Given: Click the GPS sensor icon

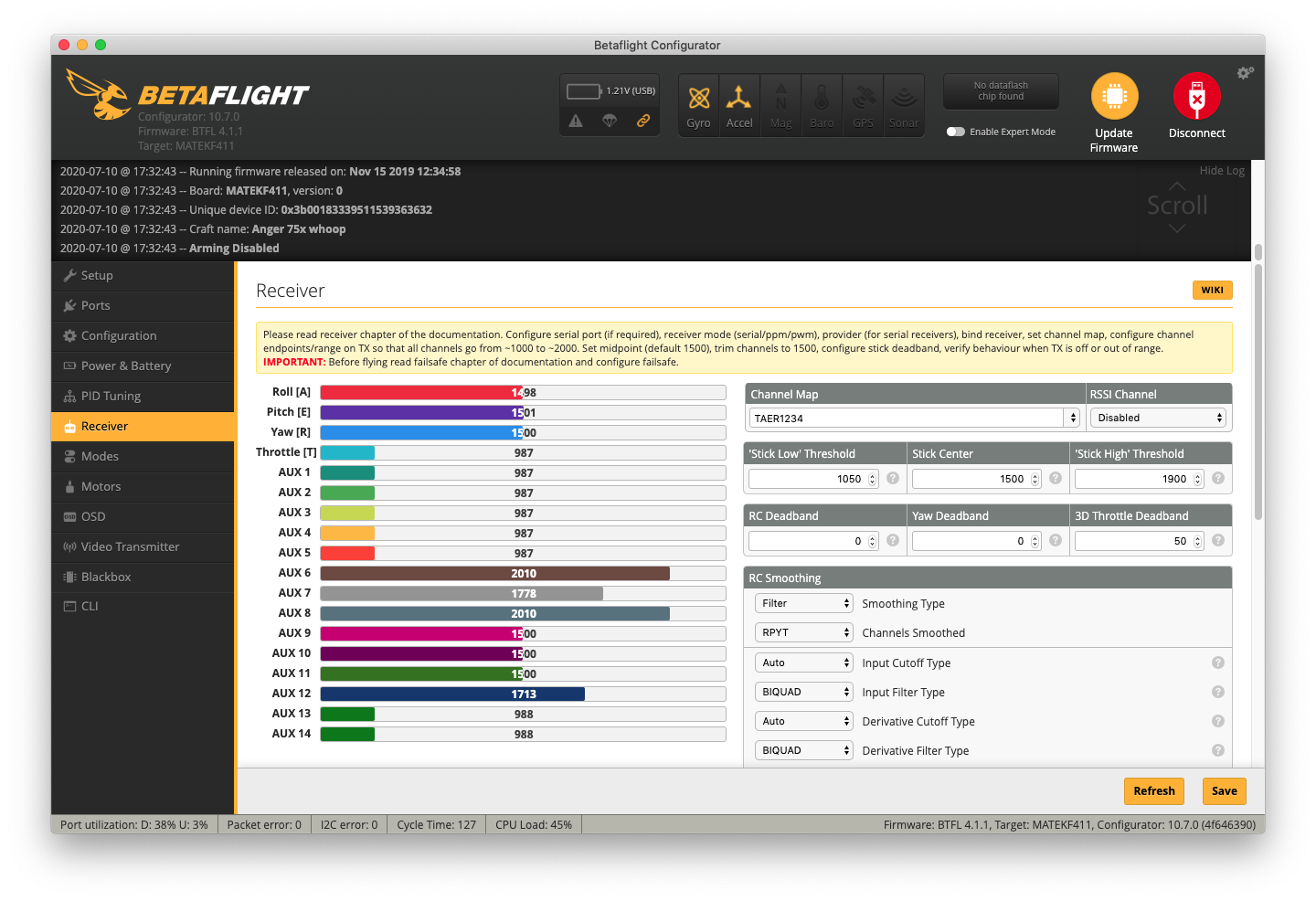Looking at the screenshot, I should pyautogui.click(x=863, y=97).
